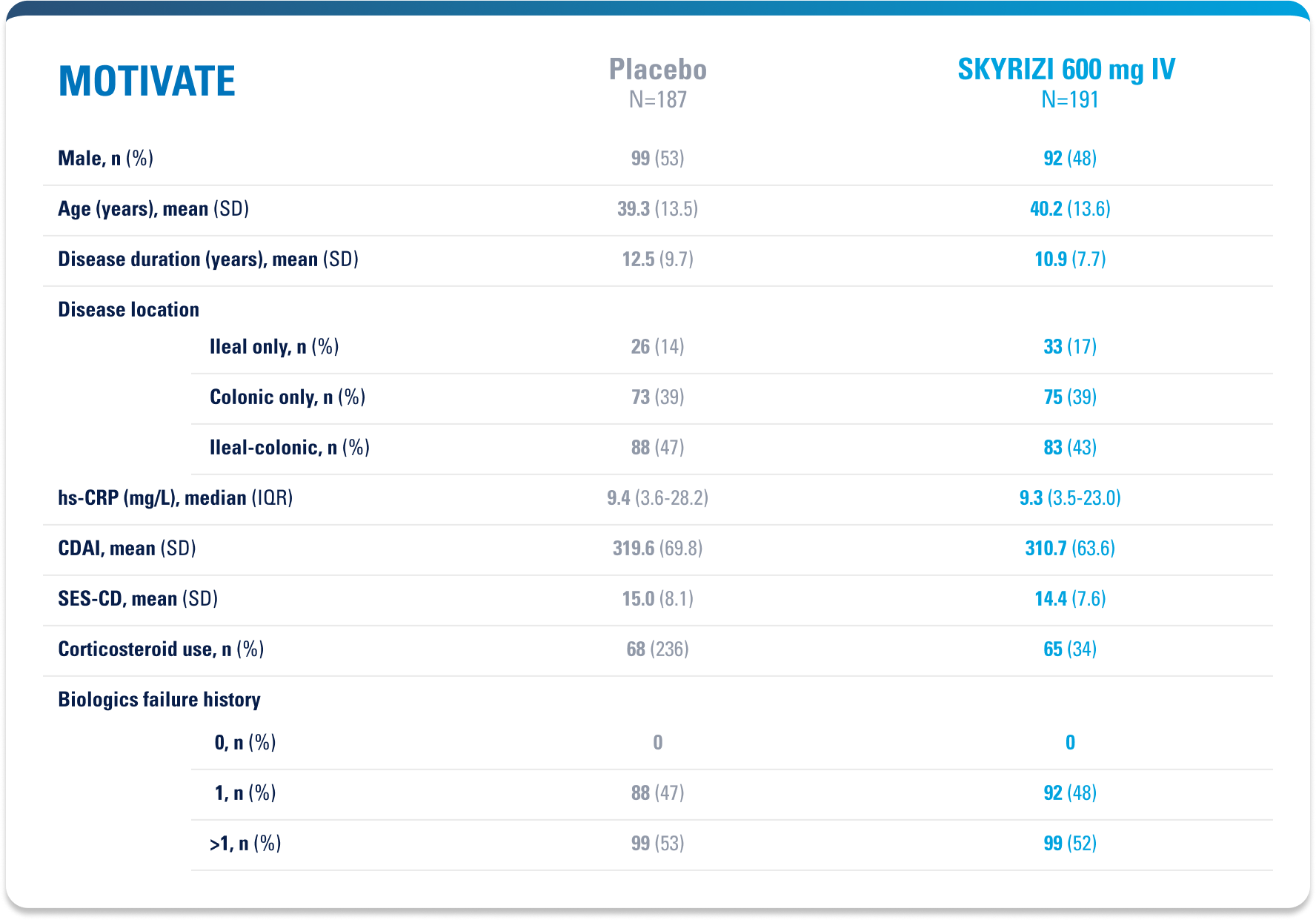
Task: Click the SKYRIZI 600 mg IV header
Action: (1066, 70)
